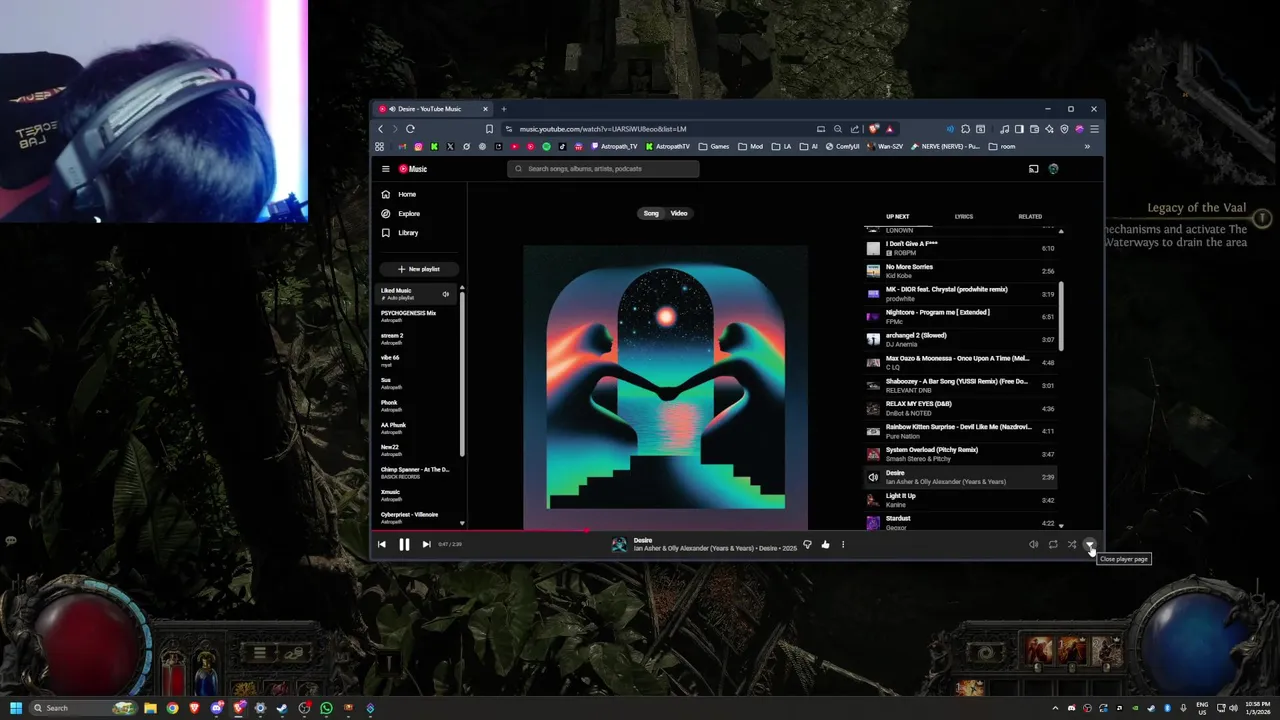Screen dimensions: 1280x720
Task: Create a New playlist
Action: pos(418,269)
